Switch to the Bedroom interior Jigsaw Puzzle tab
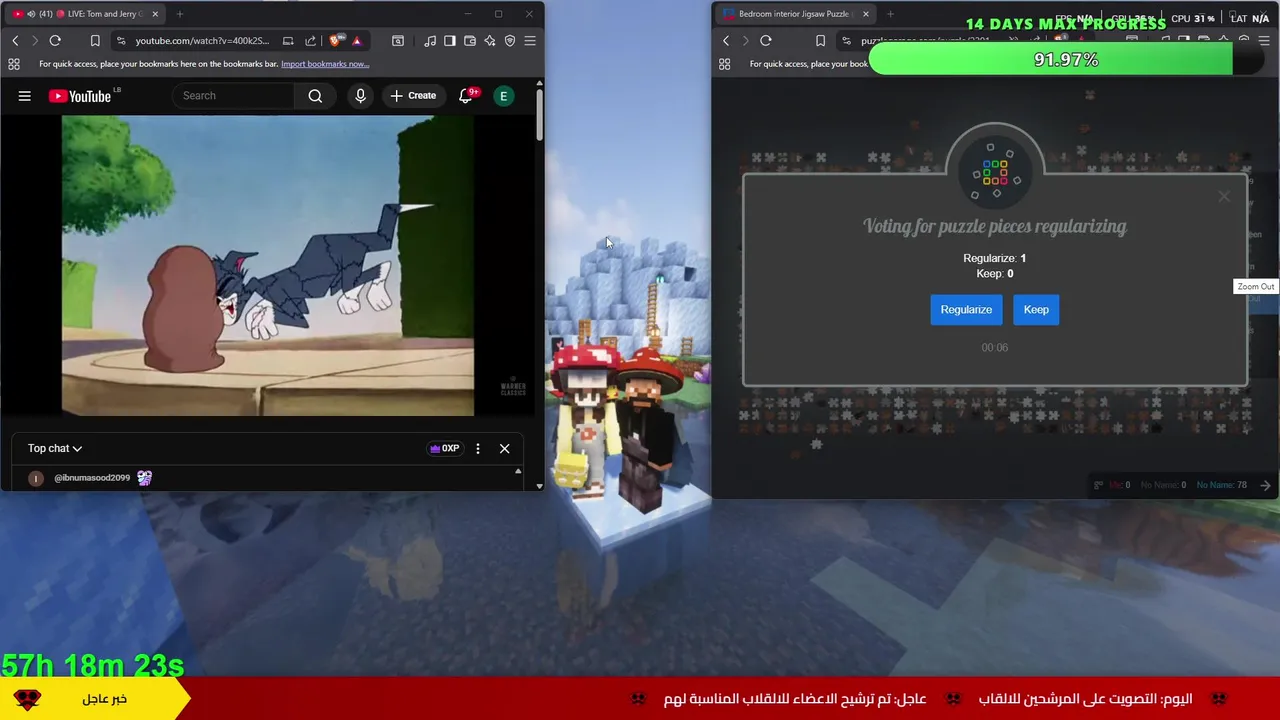Viewport: 1280px width, 720px height. tap(794, 14)
